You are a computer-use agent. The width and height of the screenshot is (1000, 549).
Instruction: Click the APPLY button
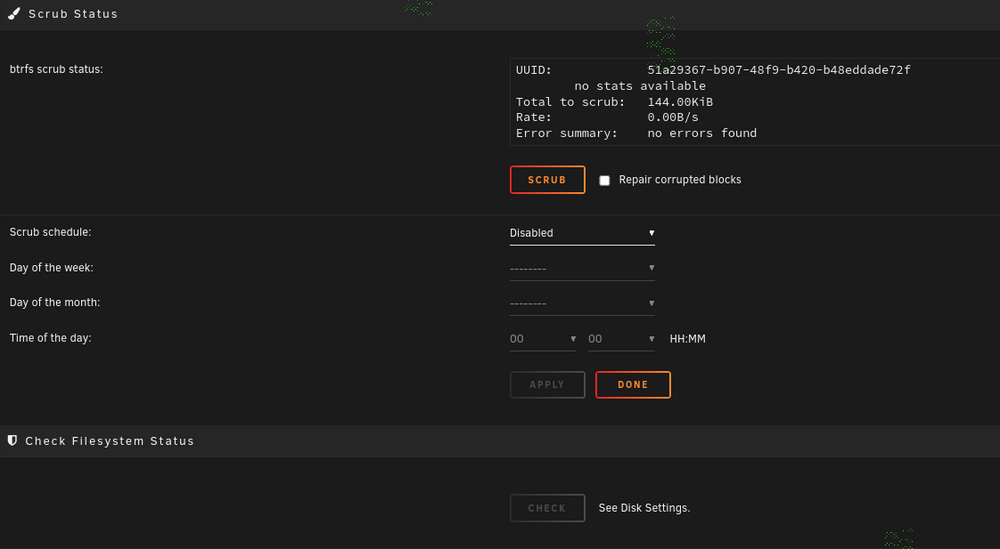point(547,384)
